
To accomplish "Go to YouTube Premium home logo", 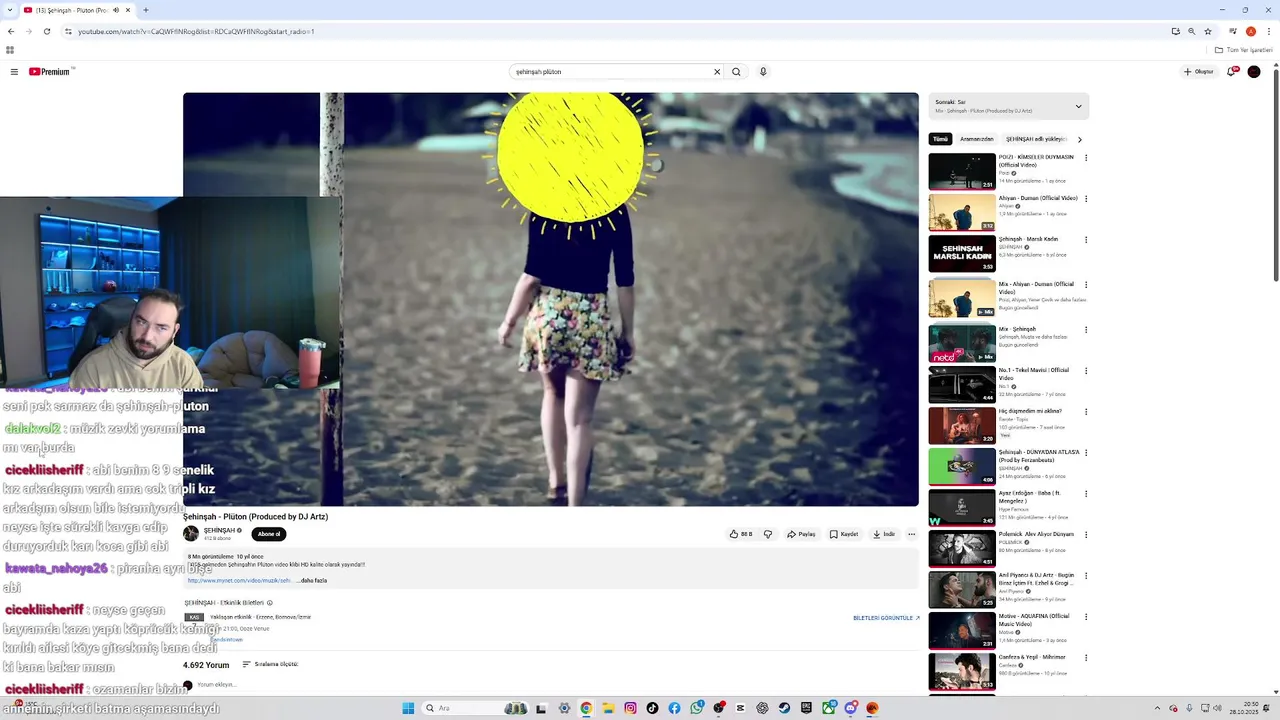I will (49, 72).
